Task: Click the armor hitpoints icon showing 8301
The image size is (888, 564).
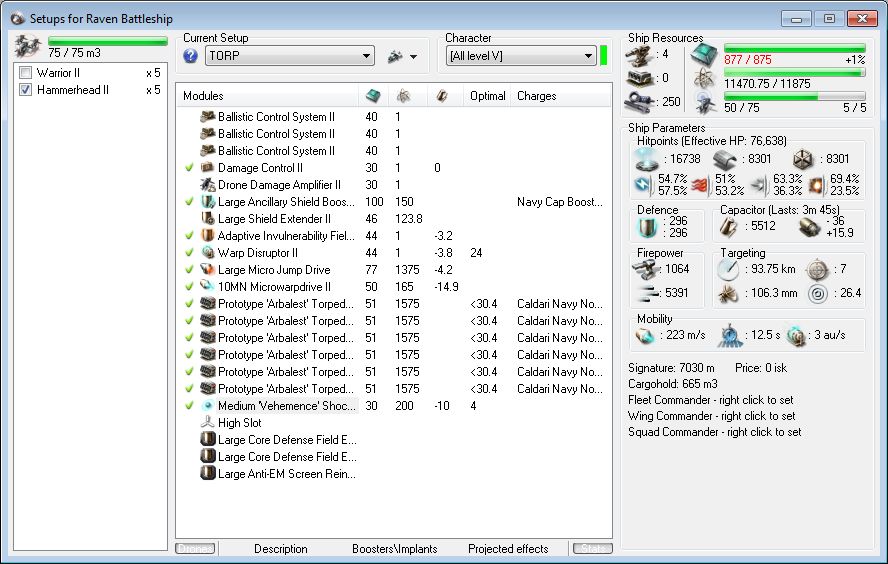Action: [x=724, y=160]
